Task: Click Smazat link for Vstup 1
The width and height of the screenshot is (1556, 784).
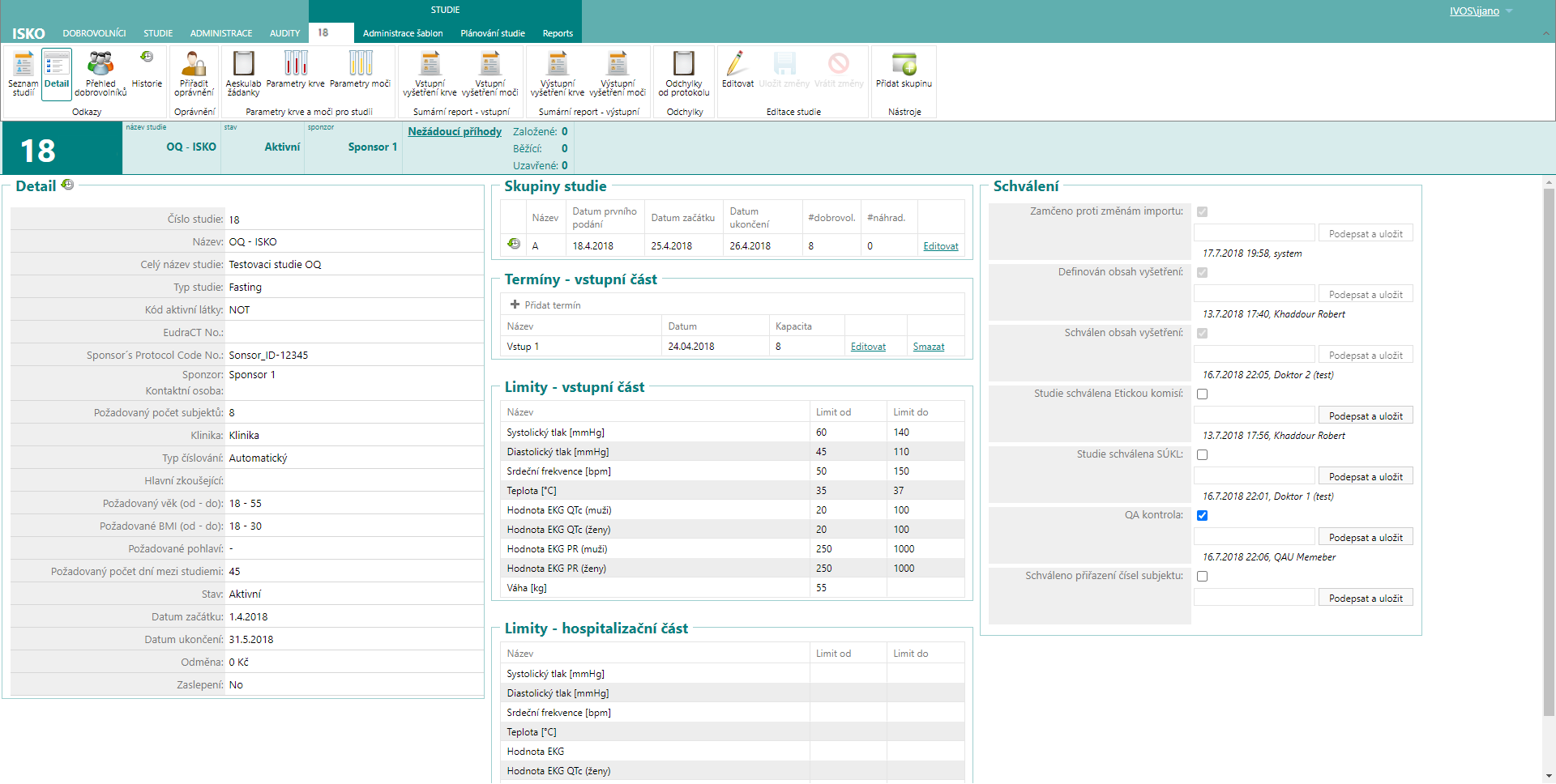Action: [x=929, y=347]
